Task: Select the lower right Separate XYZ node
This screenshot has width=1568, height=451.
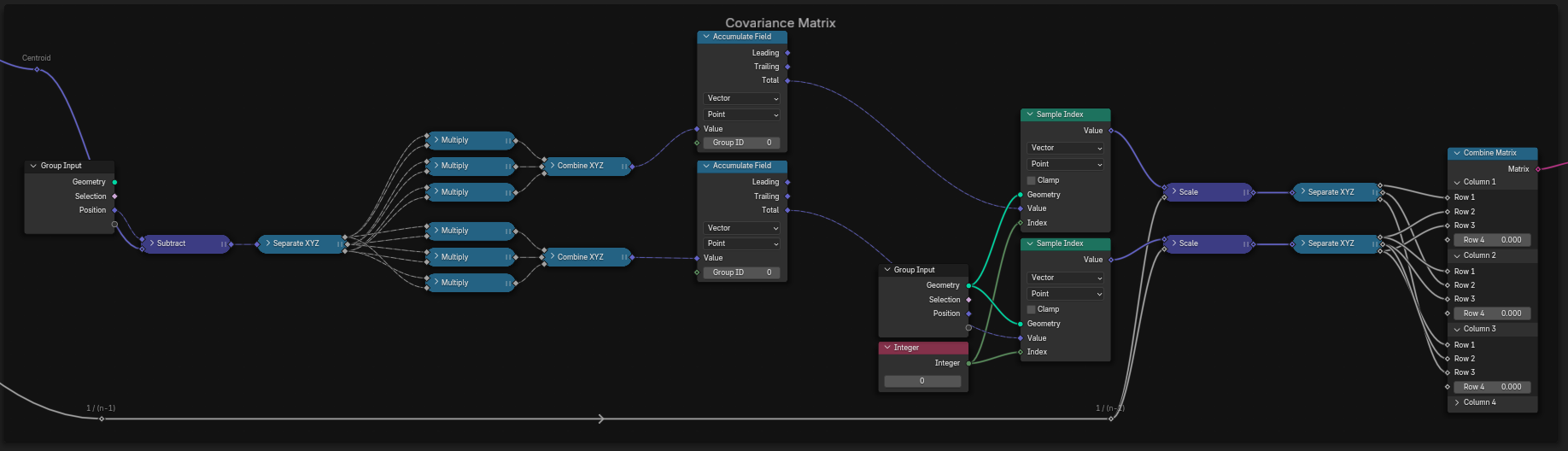Action: pyautogui.click(x=1338, y=243)
